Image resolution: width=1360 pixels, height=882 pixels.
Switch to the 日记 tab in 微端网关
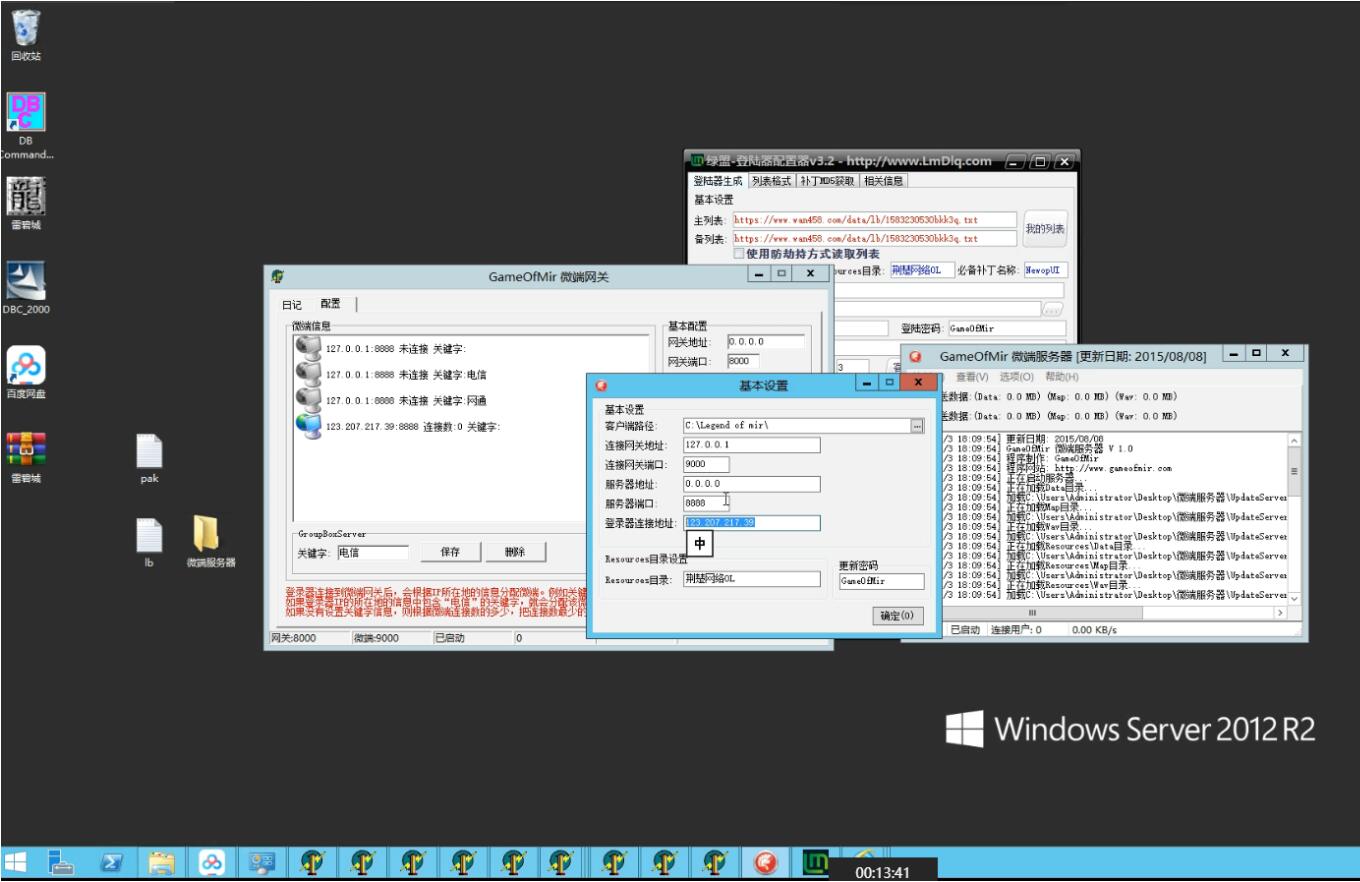(x=291, y=304)
